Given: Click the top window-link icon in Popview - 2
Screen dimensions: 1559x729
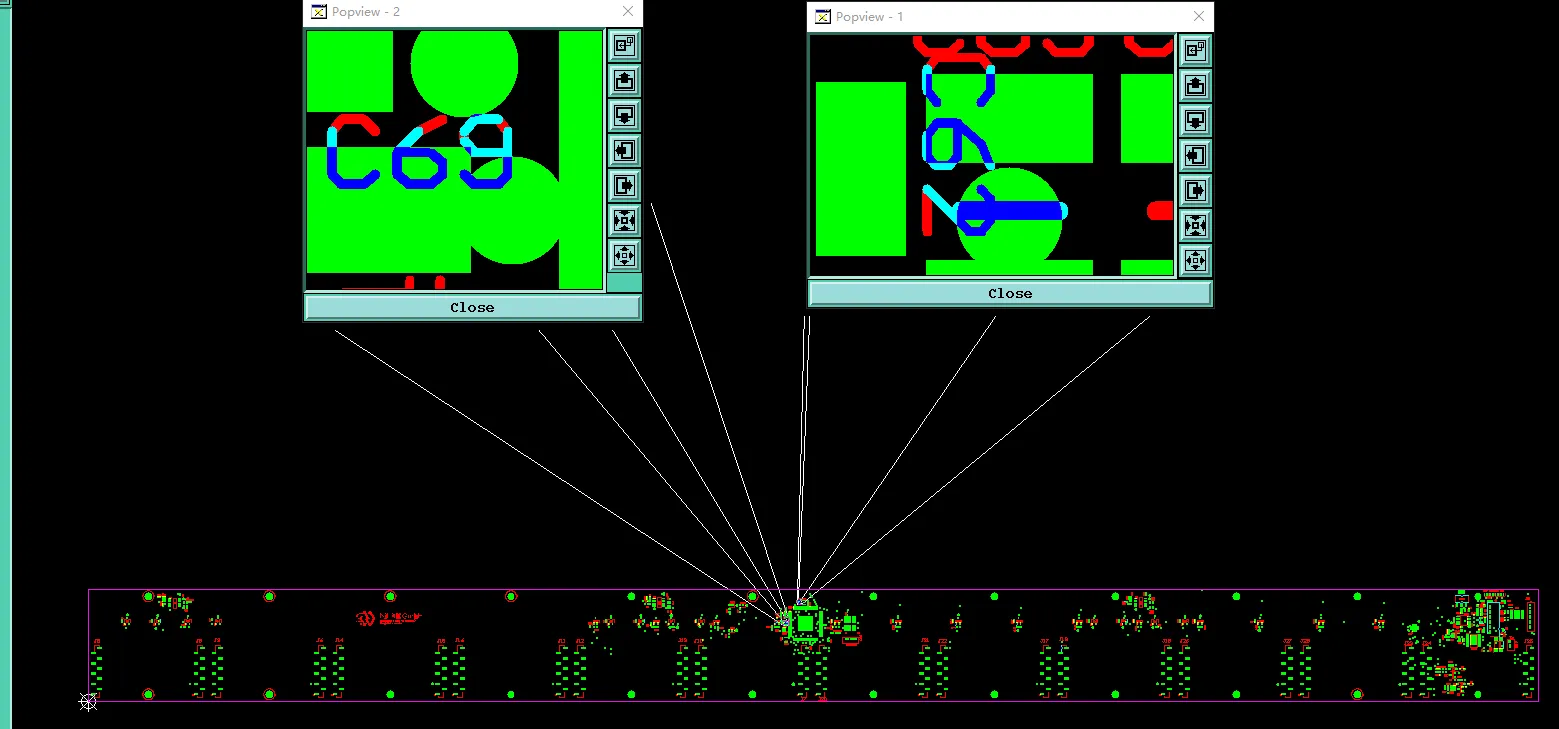Looking at the screenshot, I should pyautogui.click(x=624, y=45).
